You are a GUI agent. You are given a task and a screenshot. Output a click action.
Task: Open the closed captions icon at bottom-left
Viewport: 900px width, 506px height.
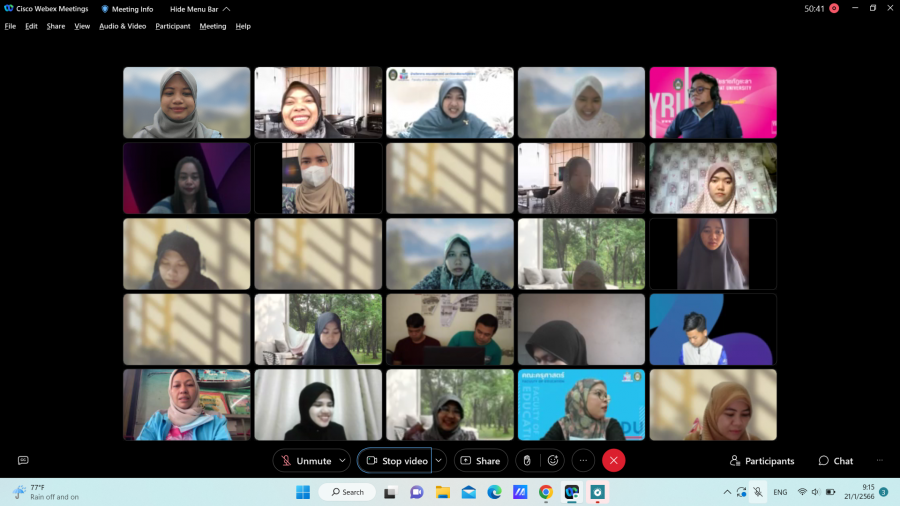pyautogui.click(x=23, y=460)
